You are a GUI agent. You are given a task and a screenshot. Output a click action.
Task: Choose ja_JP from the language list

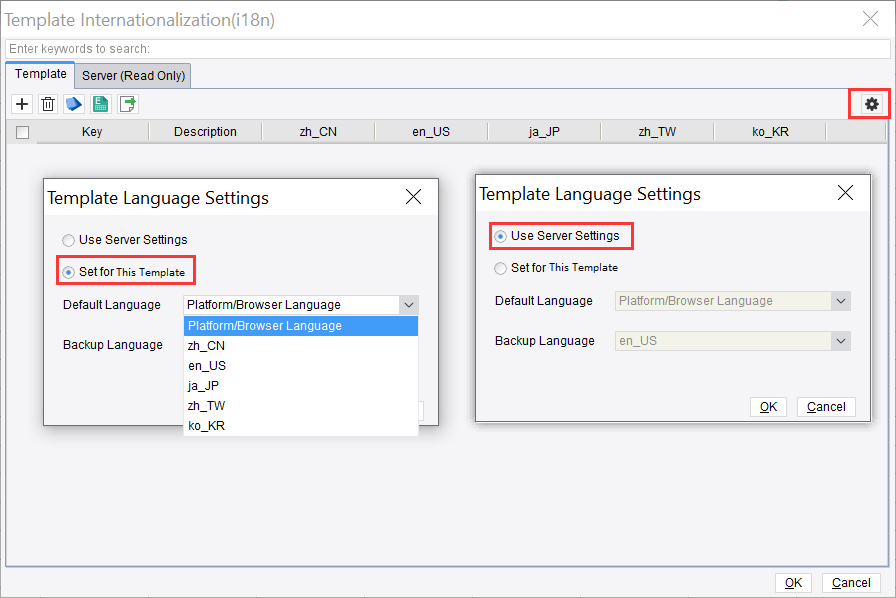(x=206, y=385)
